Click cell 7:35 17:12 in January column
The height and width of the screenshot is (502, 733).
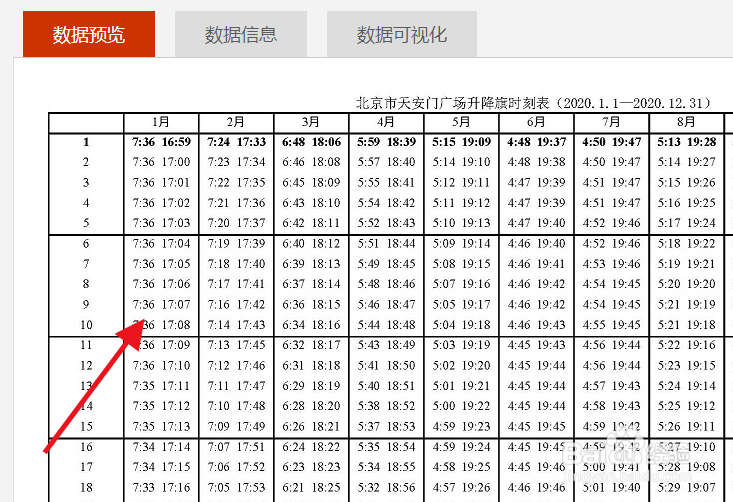coord(161,406)
